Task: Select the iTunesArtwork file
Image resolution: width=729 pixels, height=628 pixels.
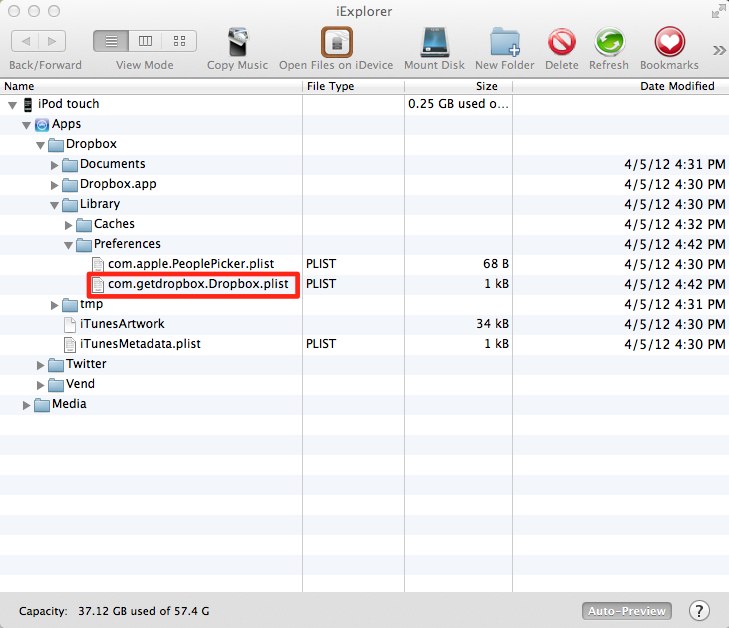Action: tap(122, 324)
